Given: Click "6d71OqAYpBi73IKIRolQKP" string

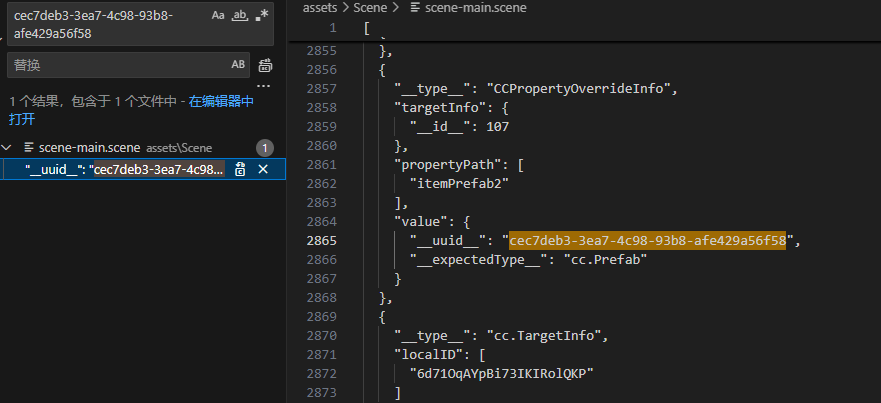Looking at the screenshot, I should [x=502, y=373].
